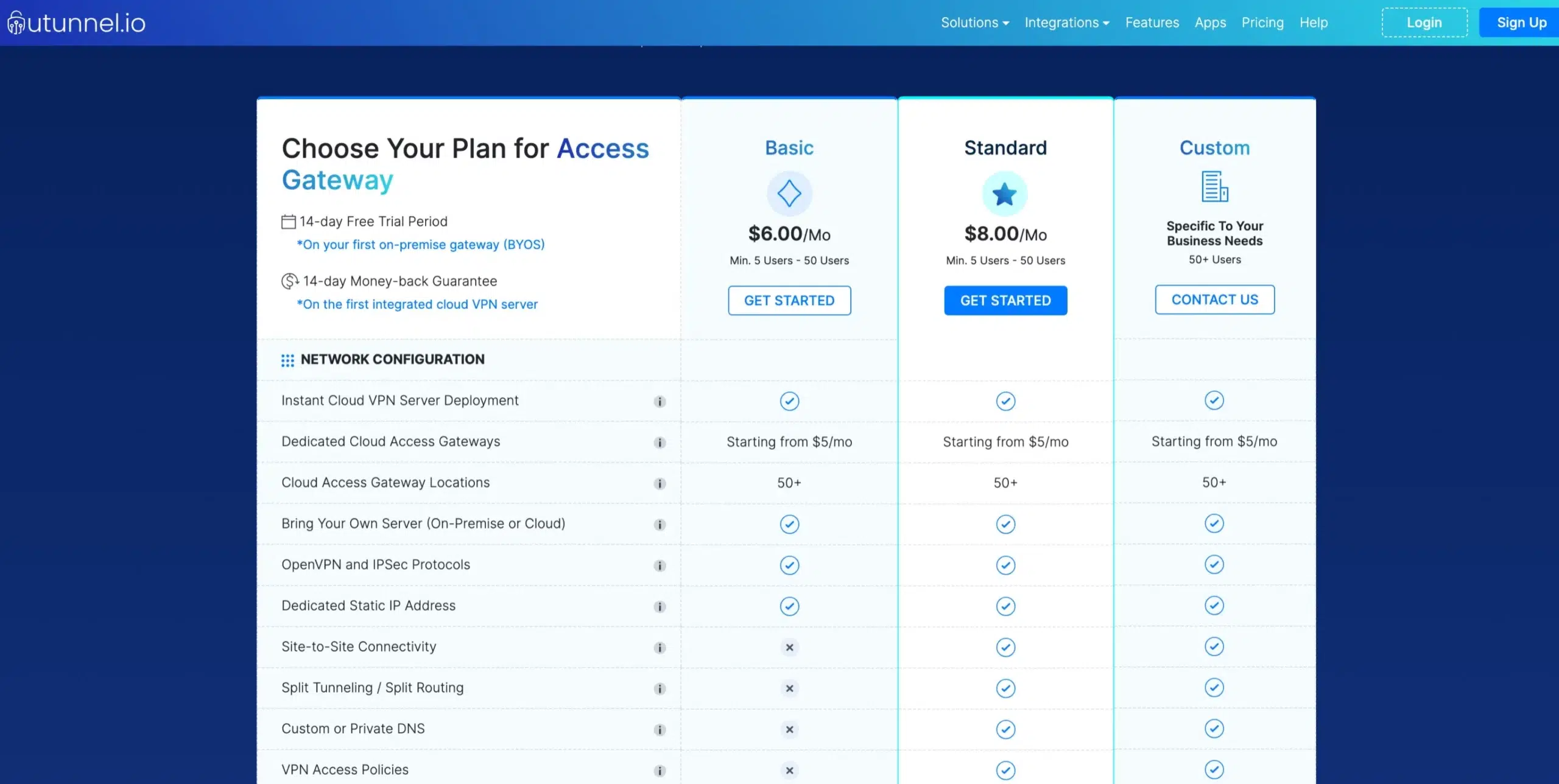Info icon for Cloud Access Gateway Locations
This screenshot has width=1559, height=784.
660,484
